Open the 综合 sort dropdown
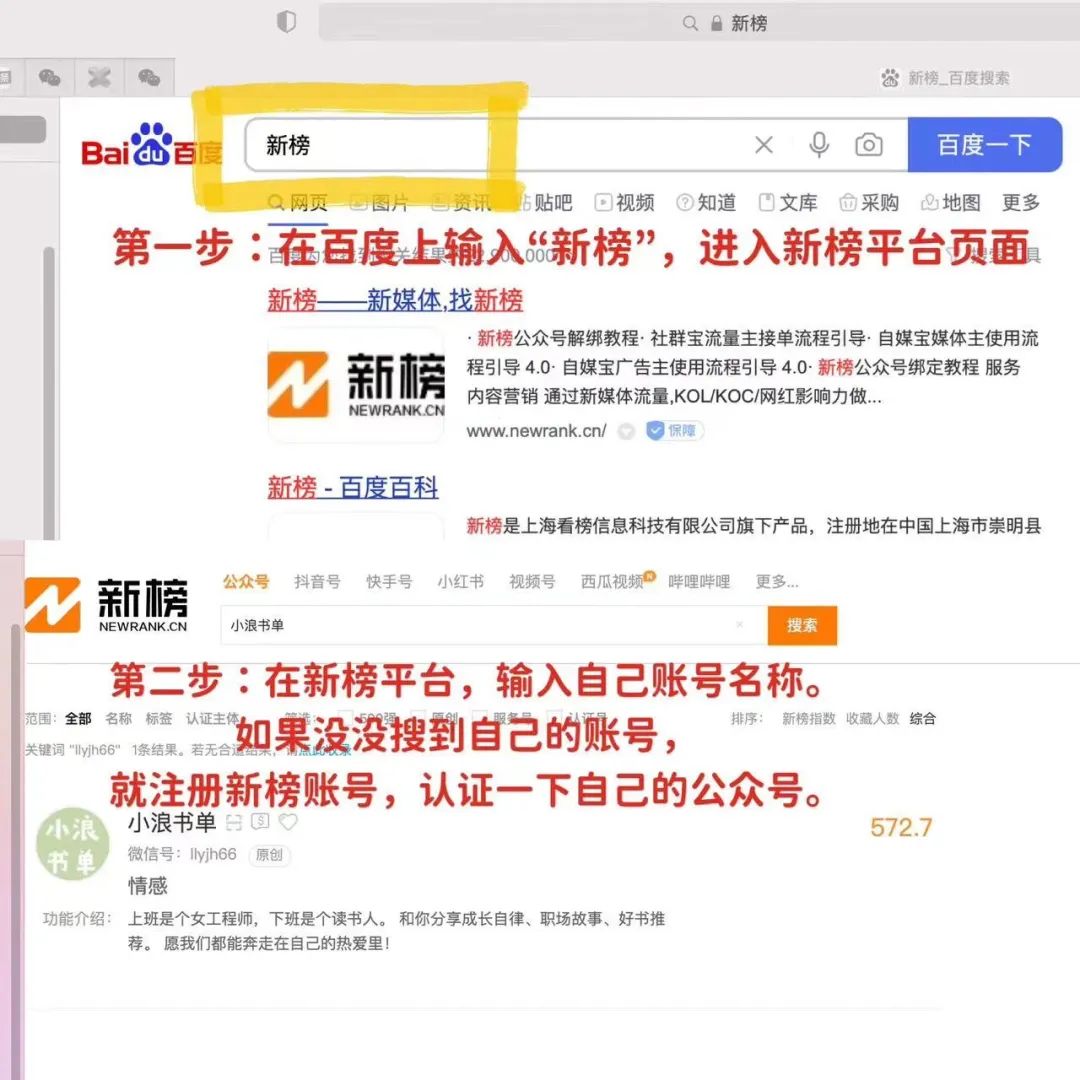Image resolution: width=1080 pixels, height=1080 pixels. tap(921, 718)
